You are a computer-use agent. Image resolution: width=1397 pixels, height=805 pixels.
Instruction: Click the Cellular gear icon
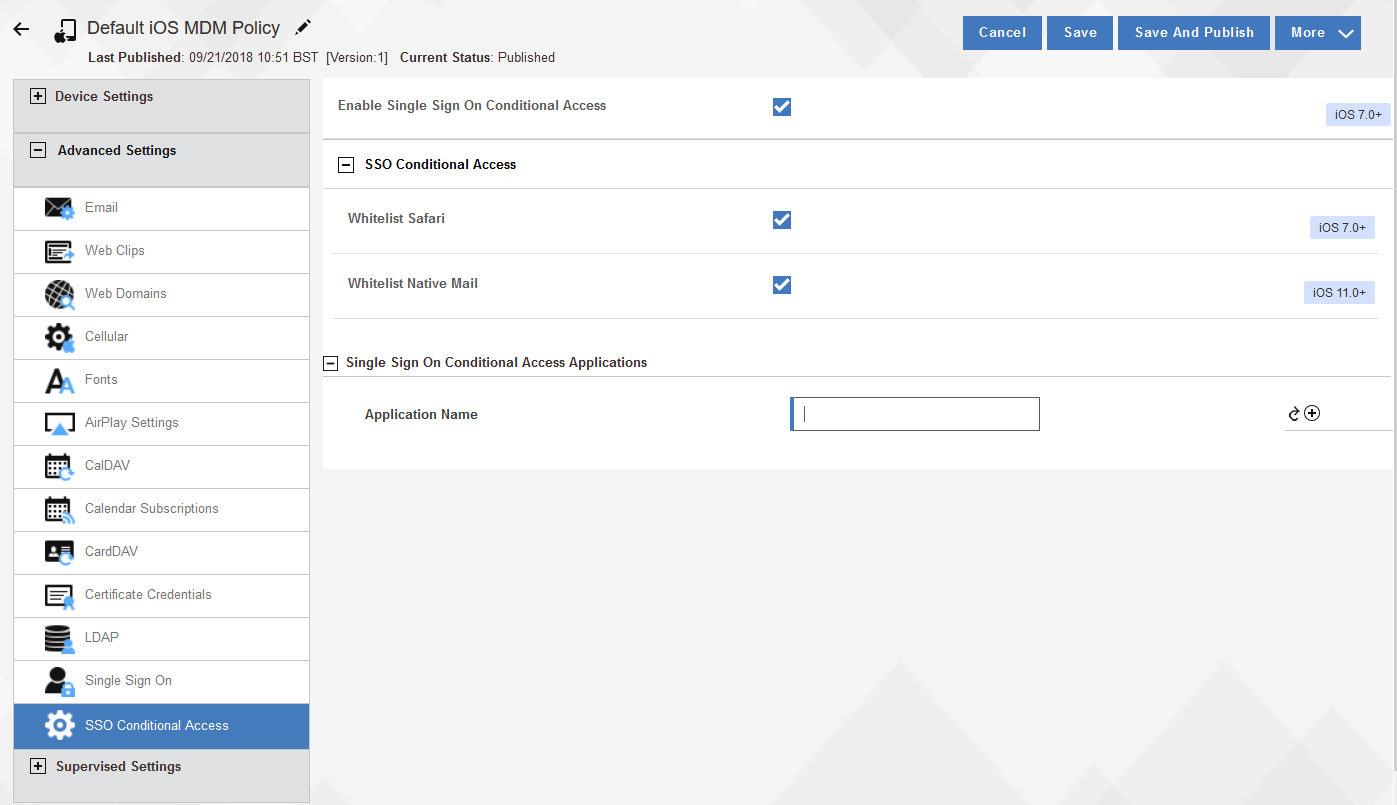tap(59, 337)
